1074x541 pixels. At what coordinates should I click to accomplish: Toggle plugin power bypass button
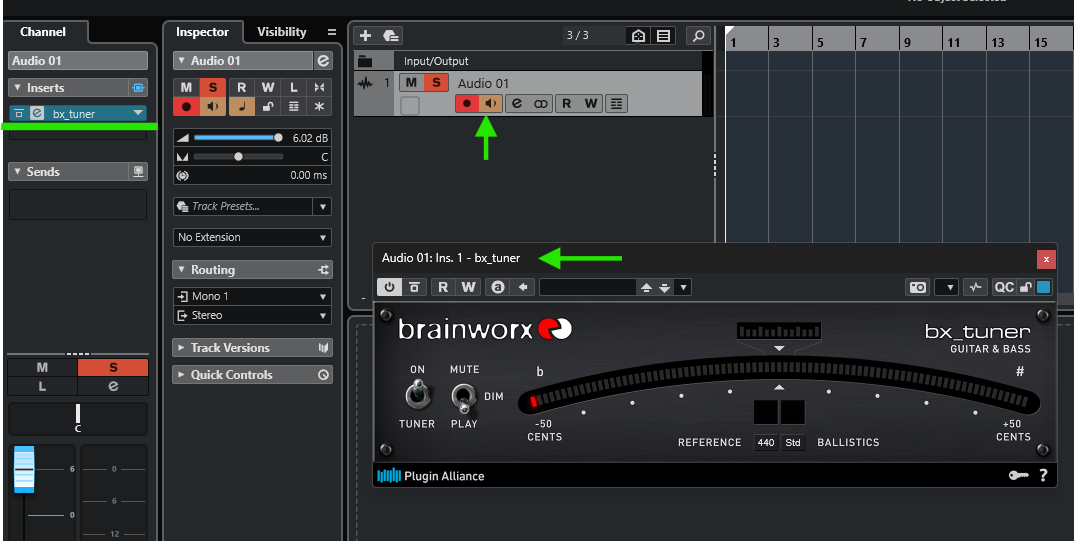click(389, 287)
